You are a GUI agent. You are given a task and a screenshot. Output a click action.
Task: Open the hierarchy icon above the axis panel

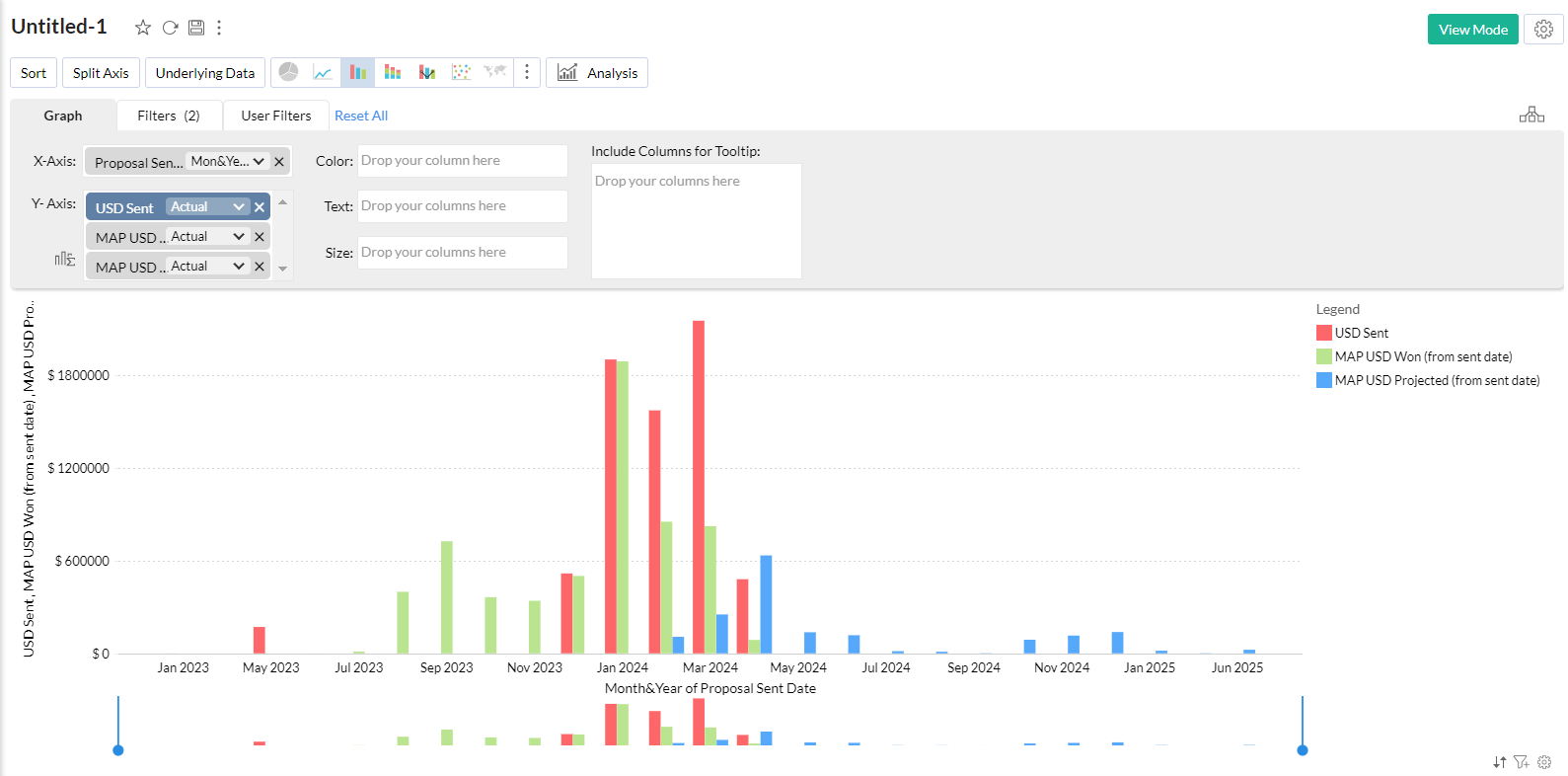coord(1531,115)
